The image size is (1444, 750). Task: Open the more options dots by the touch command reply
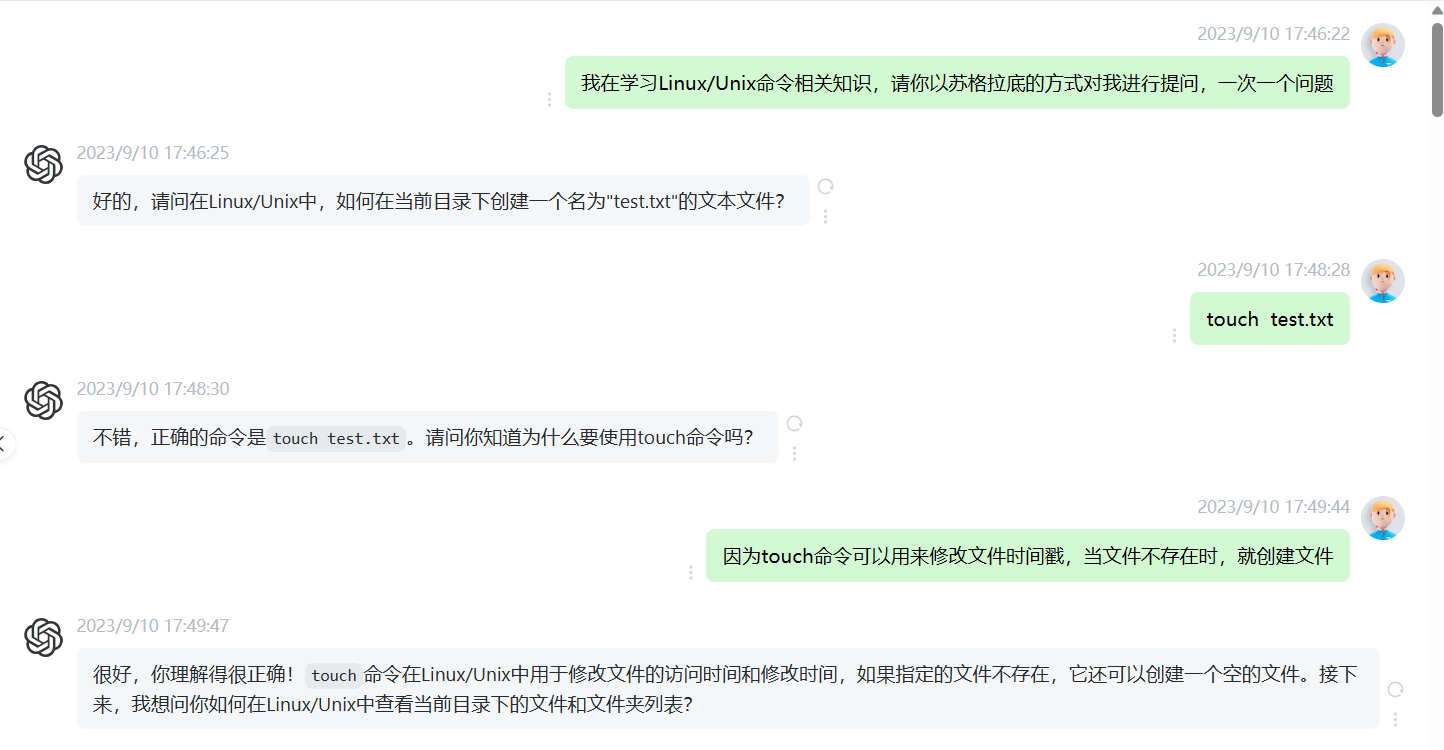tap(794, 453)
